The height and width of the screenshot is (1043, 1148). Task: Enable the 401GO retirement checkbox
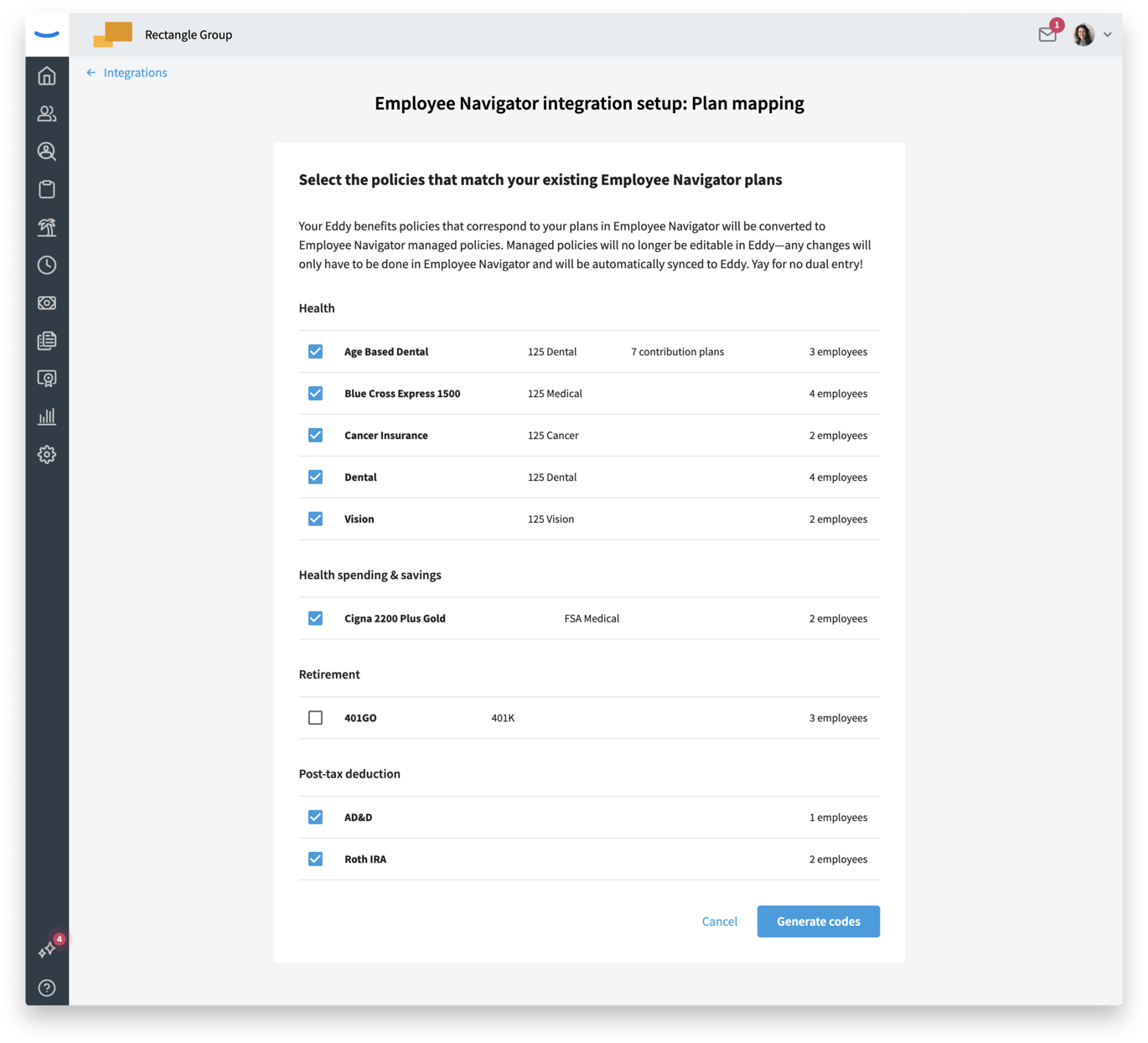[x=315, y=717]
